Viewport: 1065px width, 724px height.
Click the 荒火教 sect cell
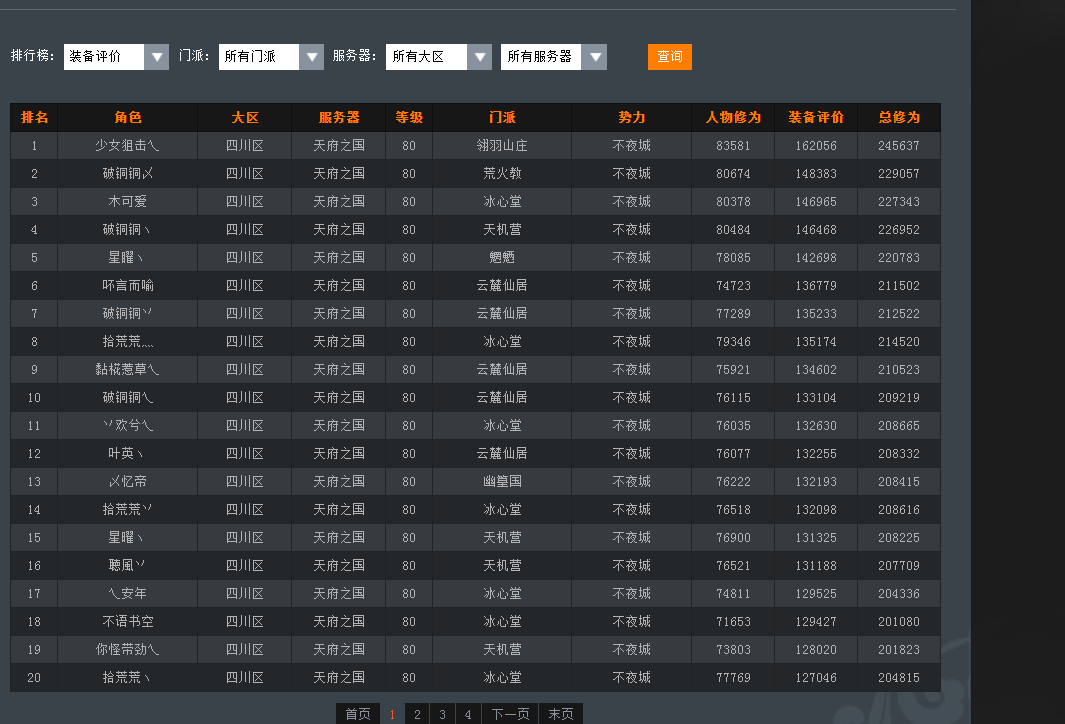coord(502,173)
